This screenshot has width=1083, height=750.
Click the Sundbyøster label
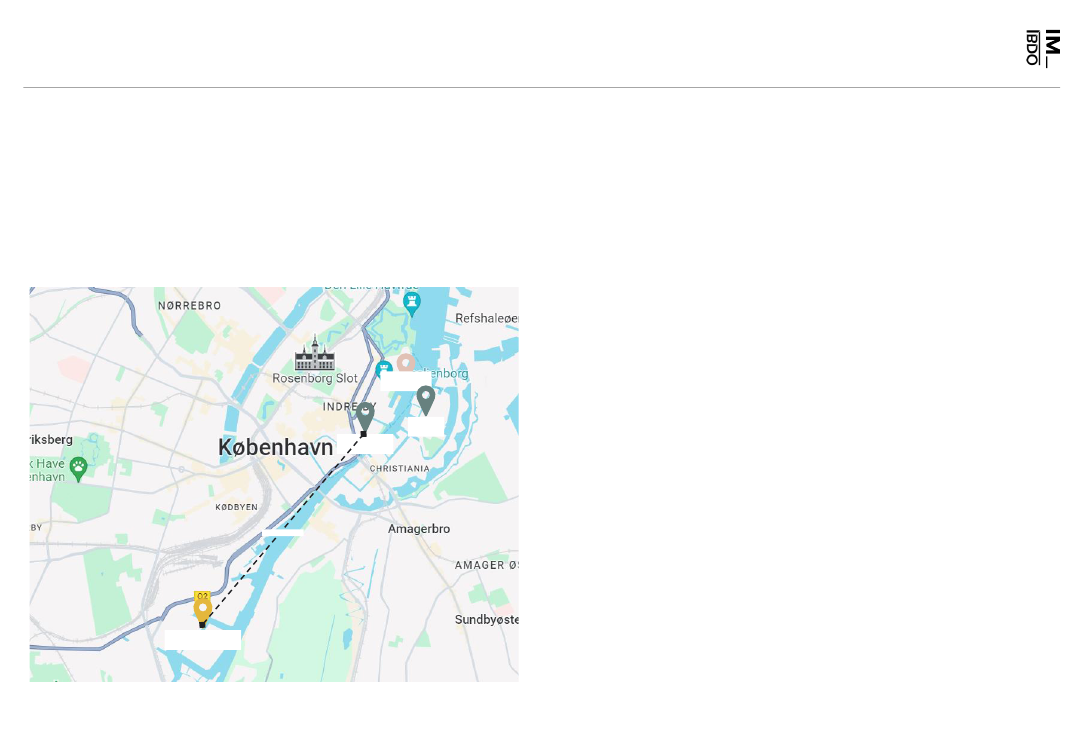click(486, 620)
